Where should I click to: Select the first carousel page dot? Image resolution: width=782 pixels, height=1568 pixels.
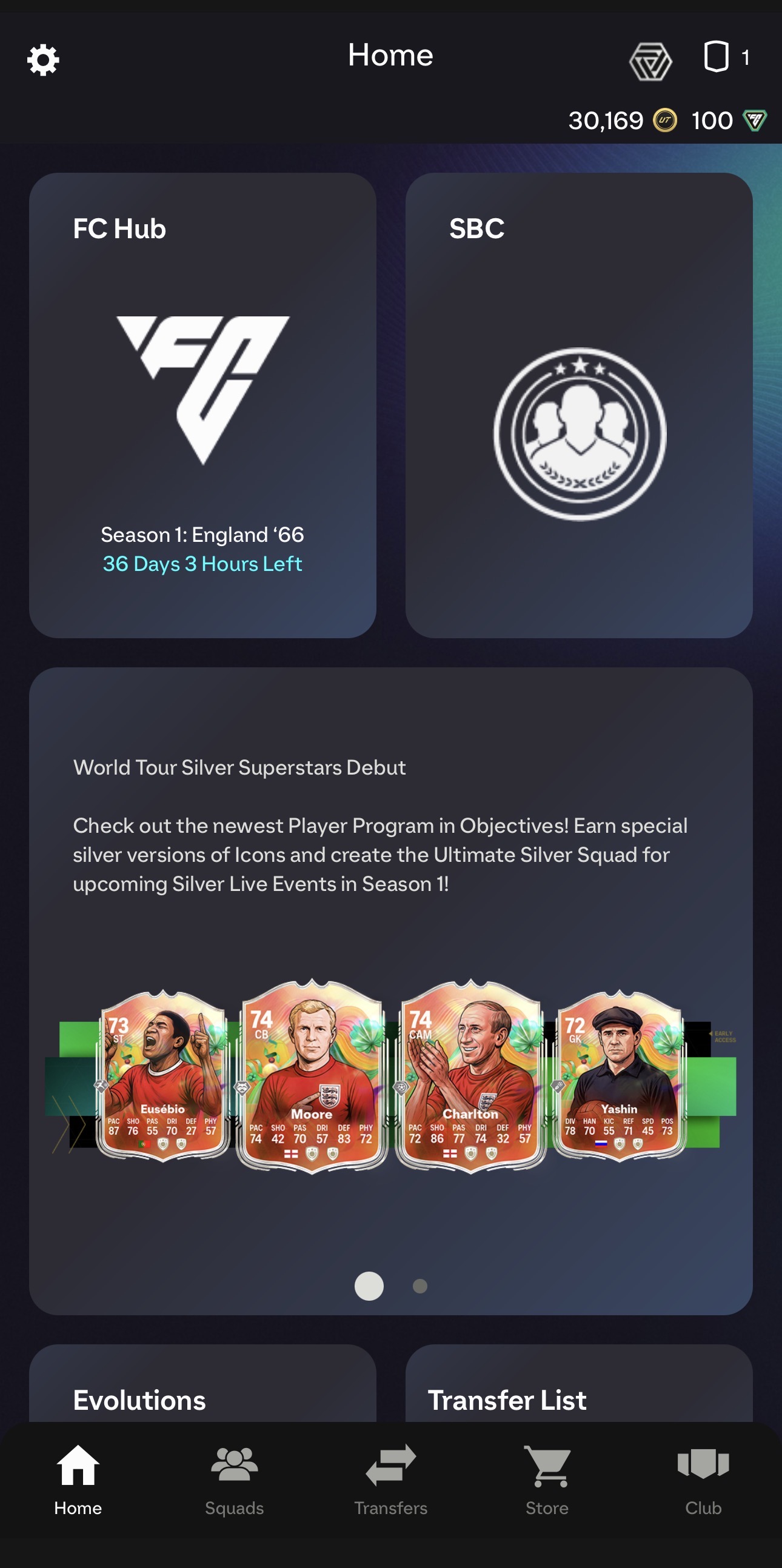click(369, 1286)
